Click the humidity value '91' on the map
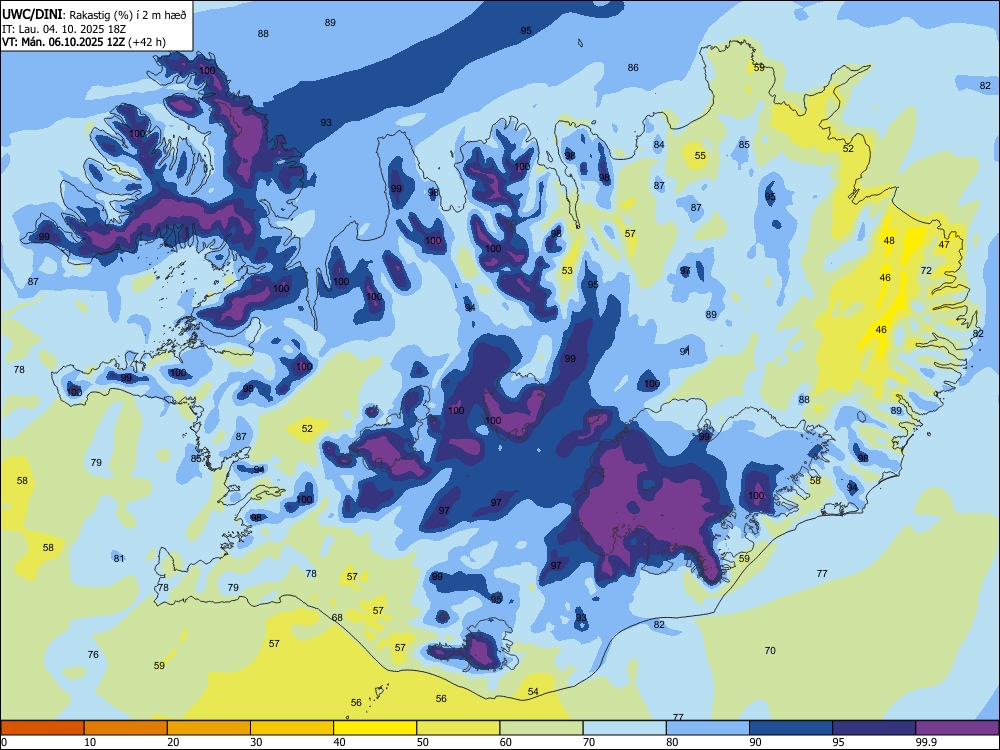1000x750 pixels. point(685,351)
